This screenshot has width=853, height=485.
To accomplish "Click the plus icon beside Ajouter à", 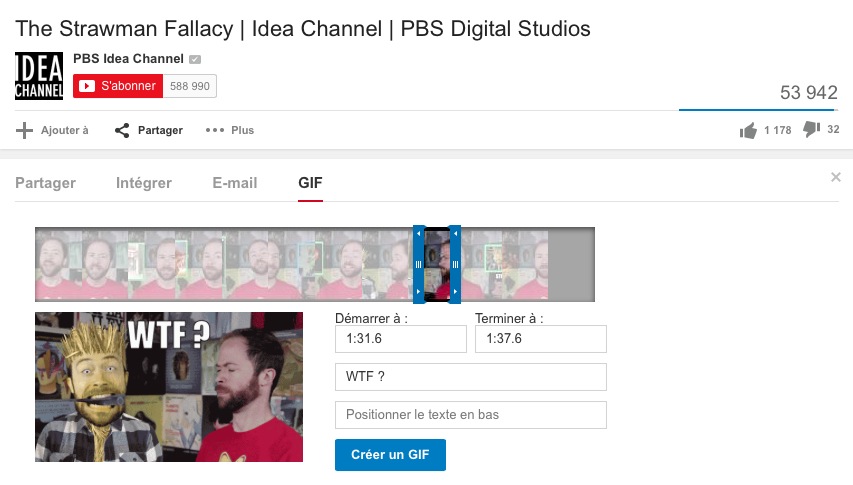I will click(24, 130).
